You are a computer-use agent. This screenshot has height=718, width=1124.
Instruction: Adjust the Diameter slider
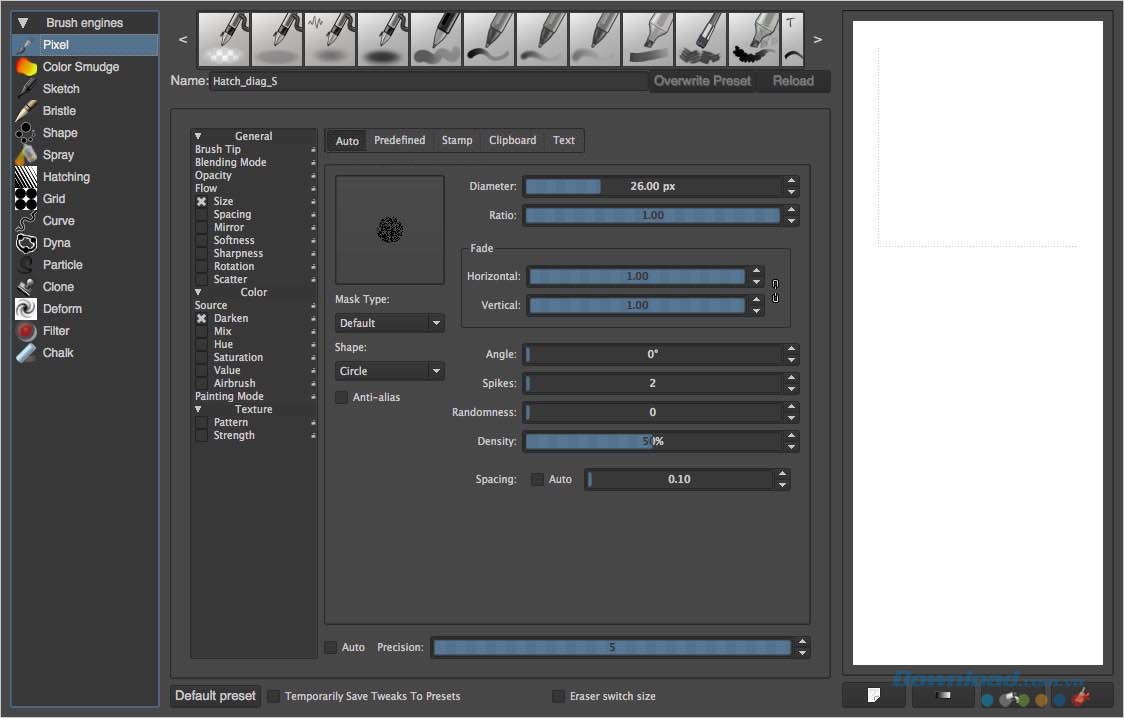[652, 186]
